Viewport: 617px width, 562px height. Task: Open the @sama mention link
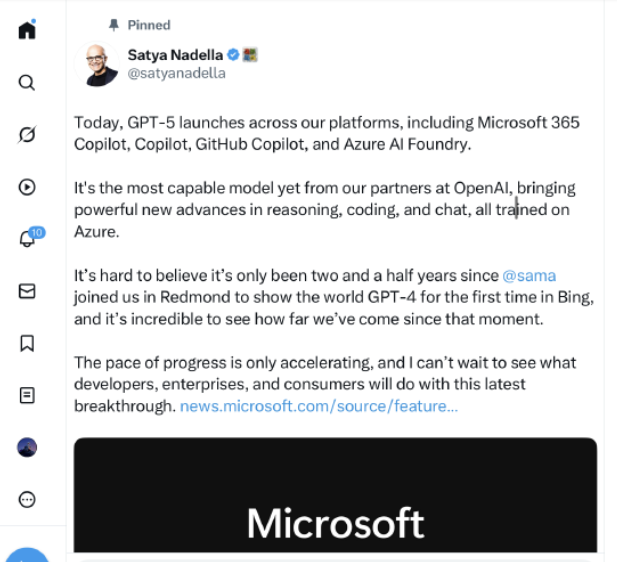point(528,275)
